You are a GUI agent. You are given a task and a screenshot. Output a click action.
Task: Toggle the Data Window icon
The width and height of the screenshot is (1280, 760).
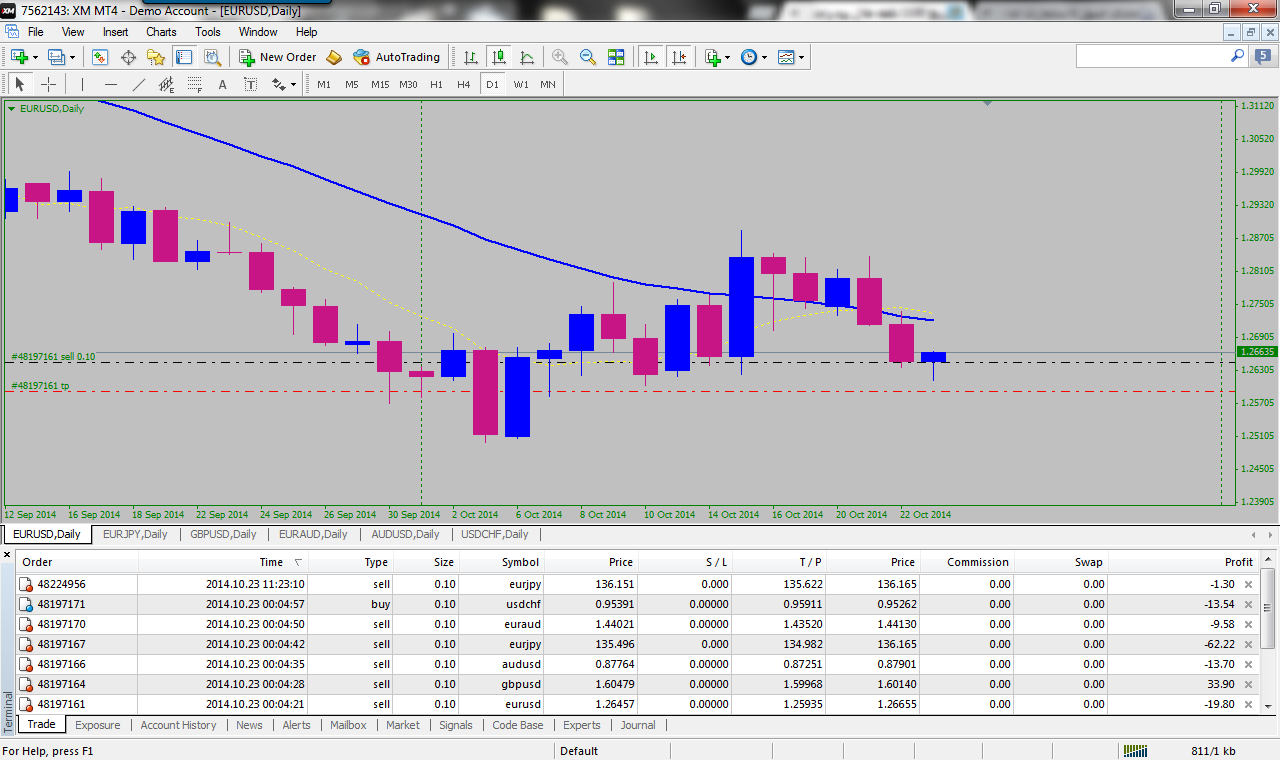[128, 57]
